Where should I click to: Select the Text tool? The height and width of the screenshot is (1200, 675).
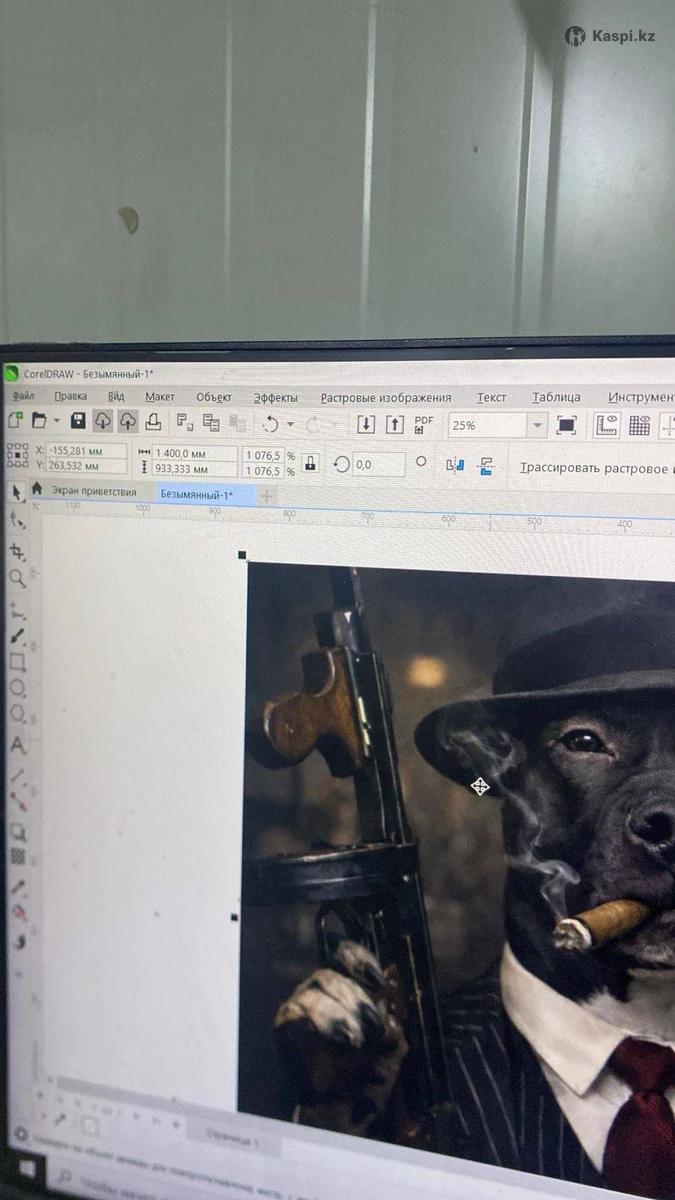[x=17, y=746]
